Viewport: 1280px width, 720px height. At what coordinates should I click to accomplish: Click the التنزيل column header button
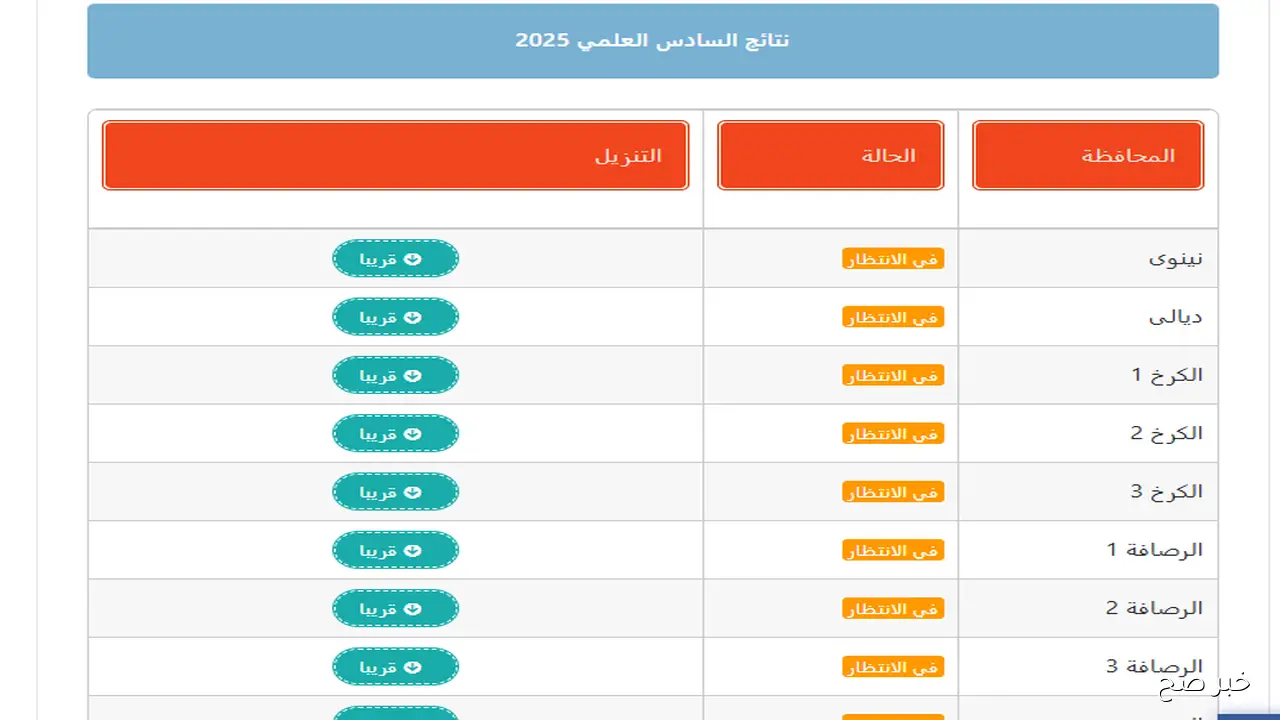[x=395, y=155]
